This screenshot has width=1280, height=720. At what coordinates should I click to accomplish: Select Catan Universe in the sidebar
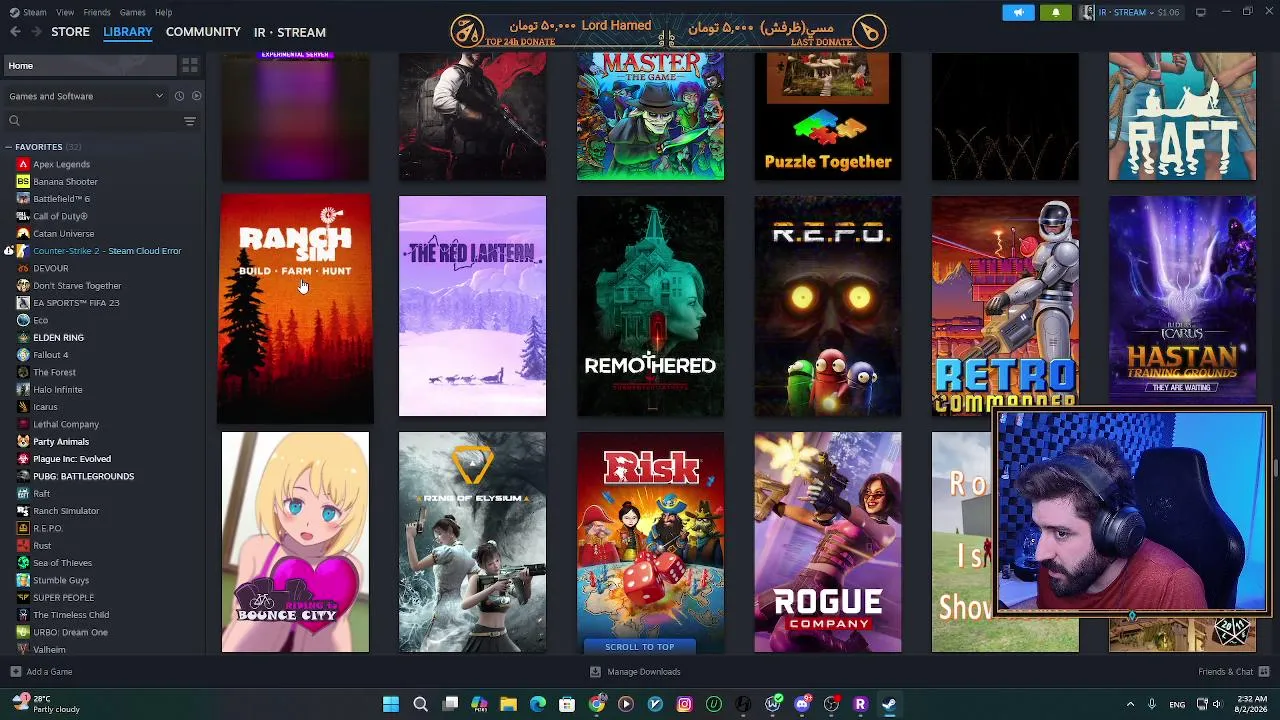63,234
